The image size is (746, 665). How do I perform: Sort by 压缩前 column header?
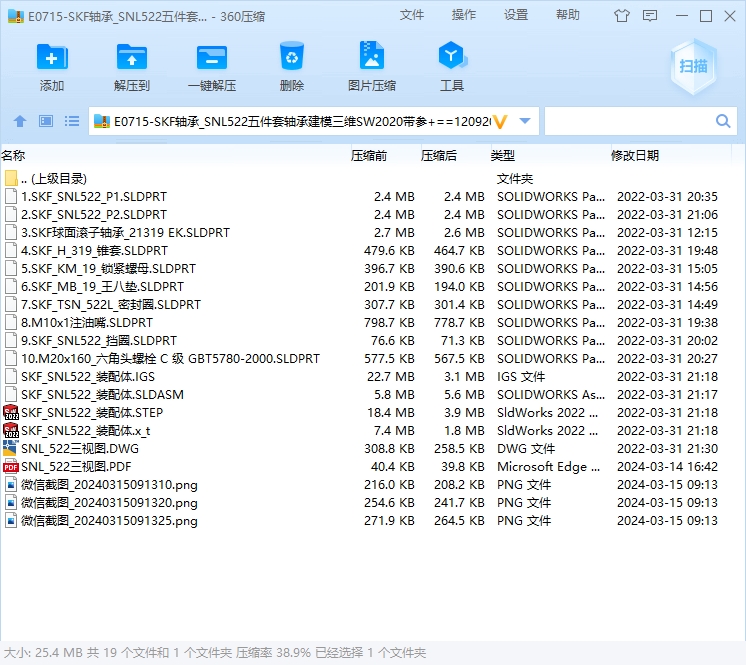(x=369, y=156)
